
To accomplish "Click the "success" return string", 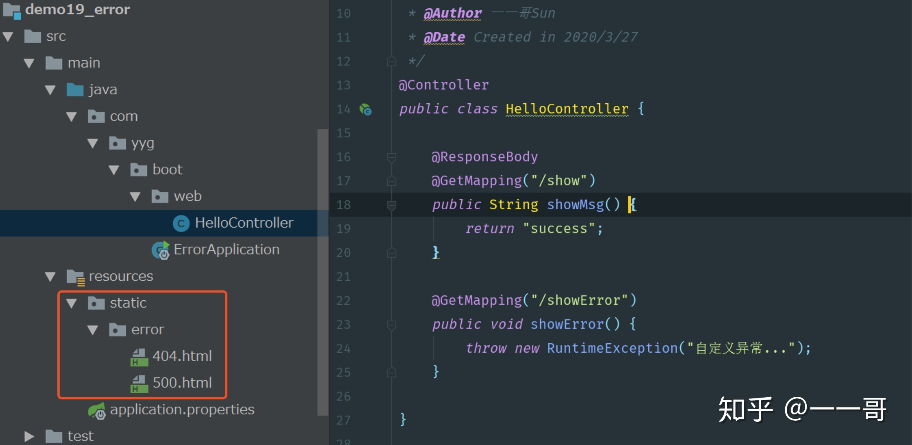I will click(x=558, y=229).
